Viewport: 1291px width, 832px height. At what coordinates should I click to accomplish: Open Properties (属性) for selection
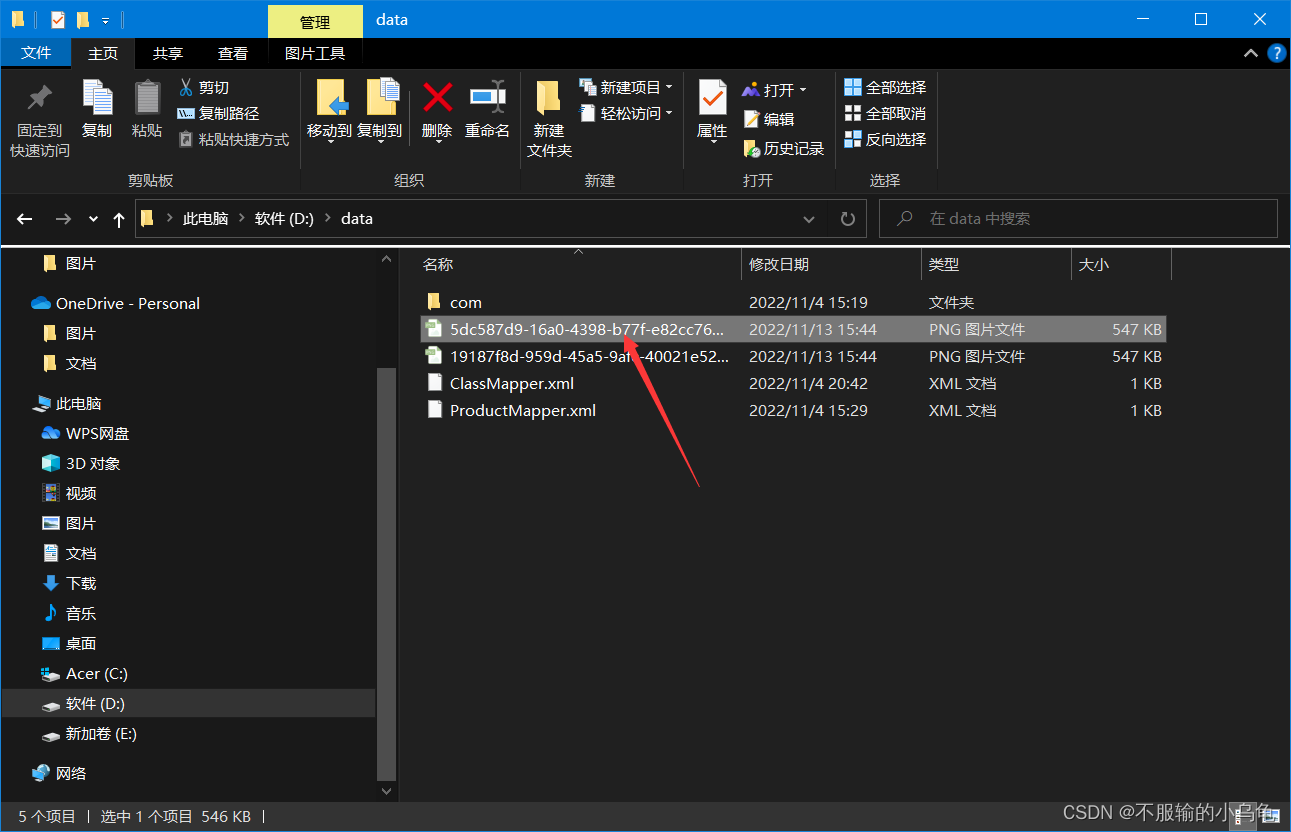pyautogui.click(x=712, y=111)
